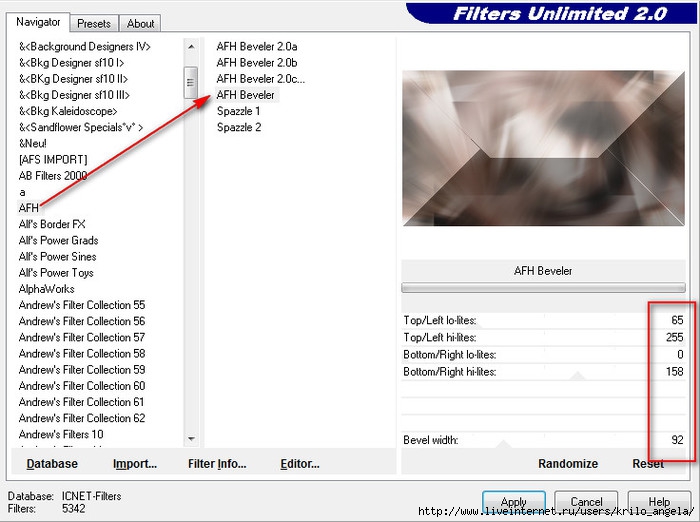The height and width of the screenshot is (522, 700).
Task: Select Alf's Power Grads category
Action: click(x=58, y=240)
